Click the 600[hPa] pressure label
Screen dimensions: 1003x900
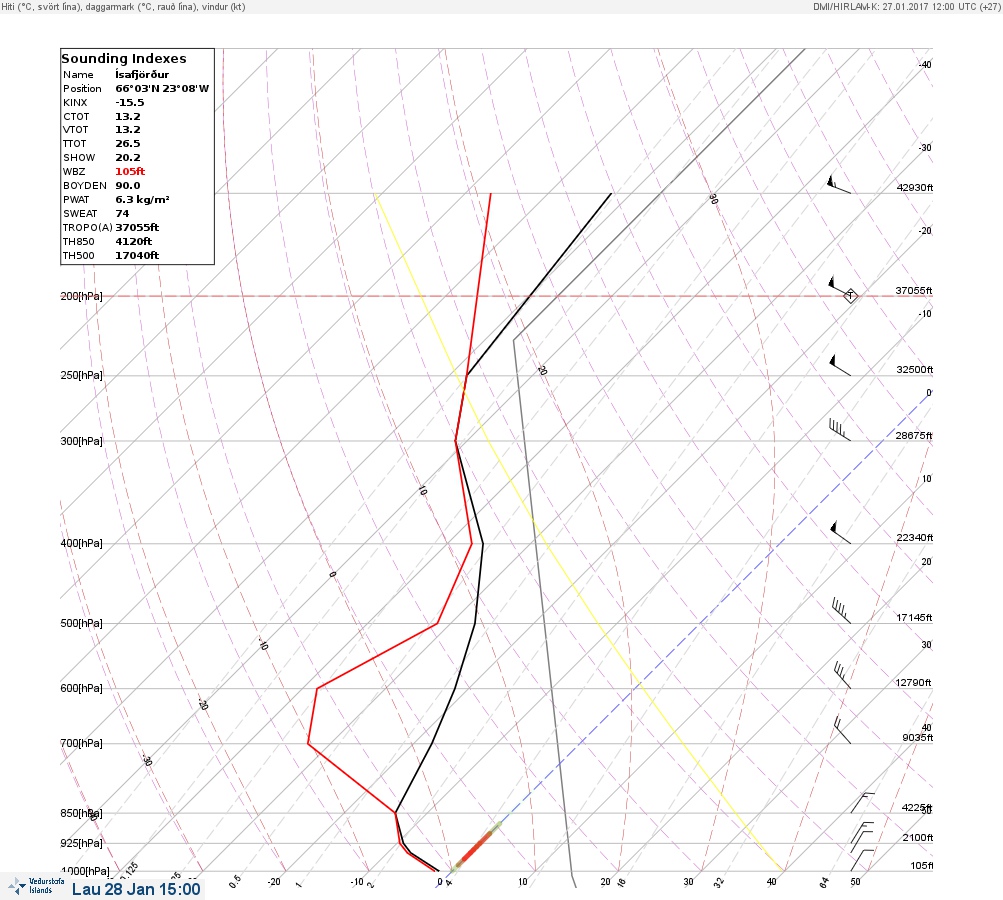(81, 688)
